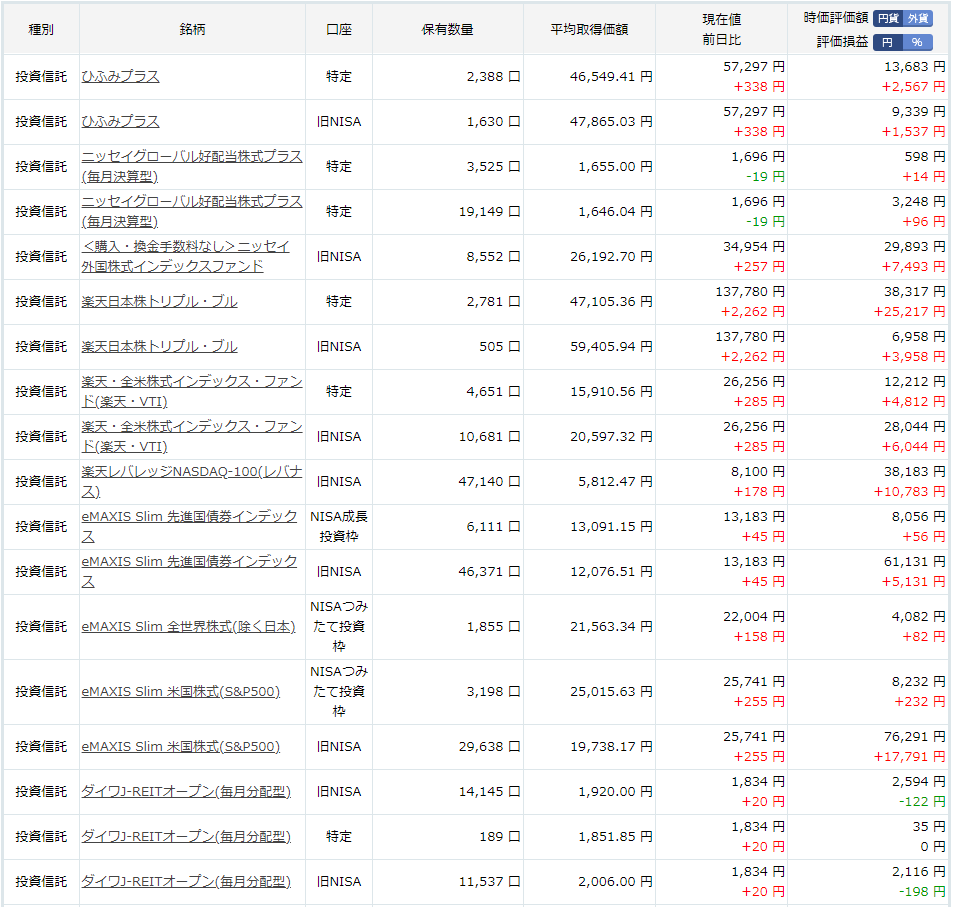Select the +2,567 円 profit value
953x907 pixels.
tap(913, 87)
